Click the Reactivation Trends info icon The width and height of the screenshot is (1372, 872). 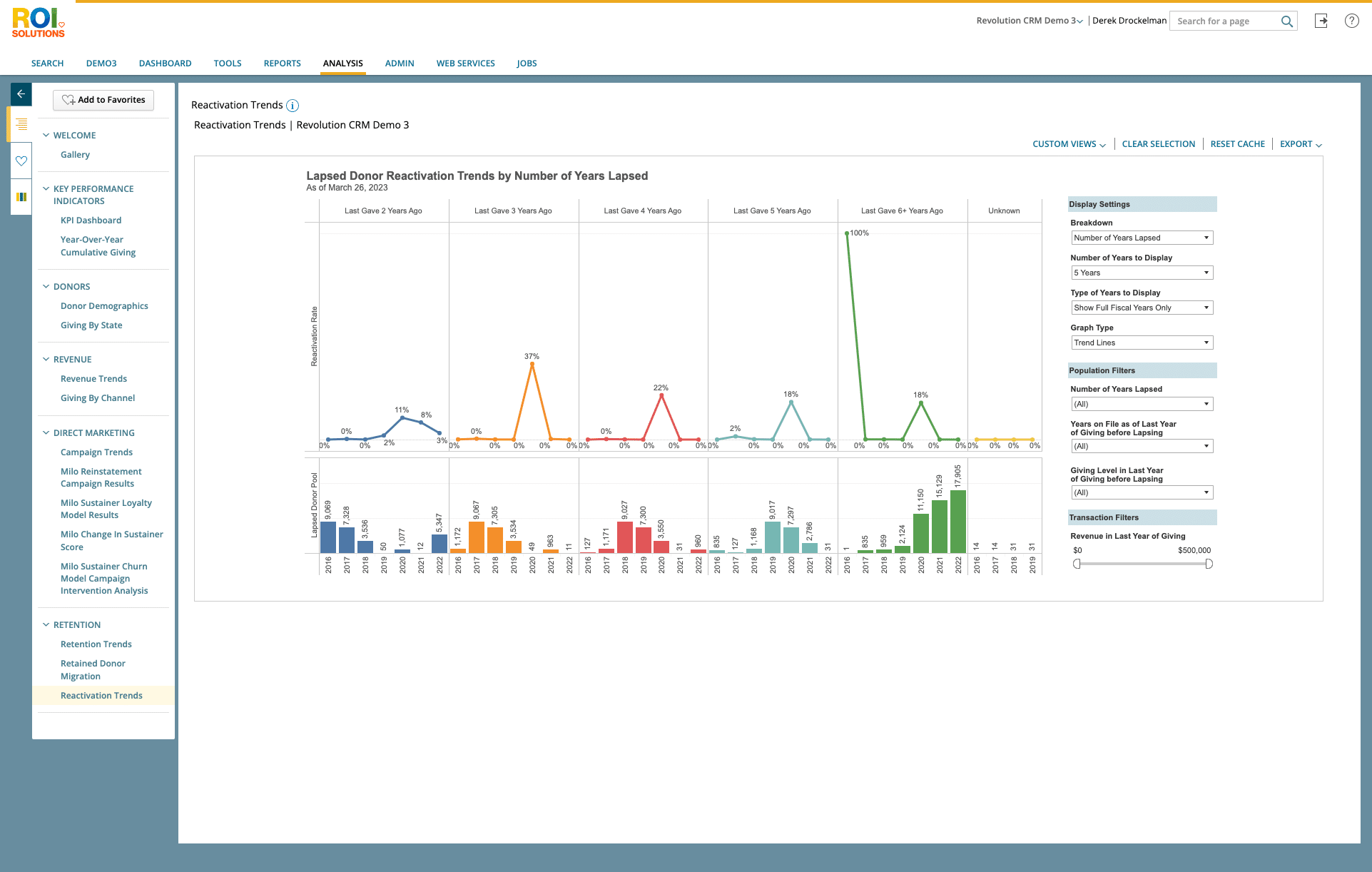click(x=293, y=106)
